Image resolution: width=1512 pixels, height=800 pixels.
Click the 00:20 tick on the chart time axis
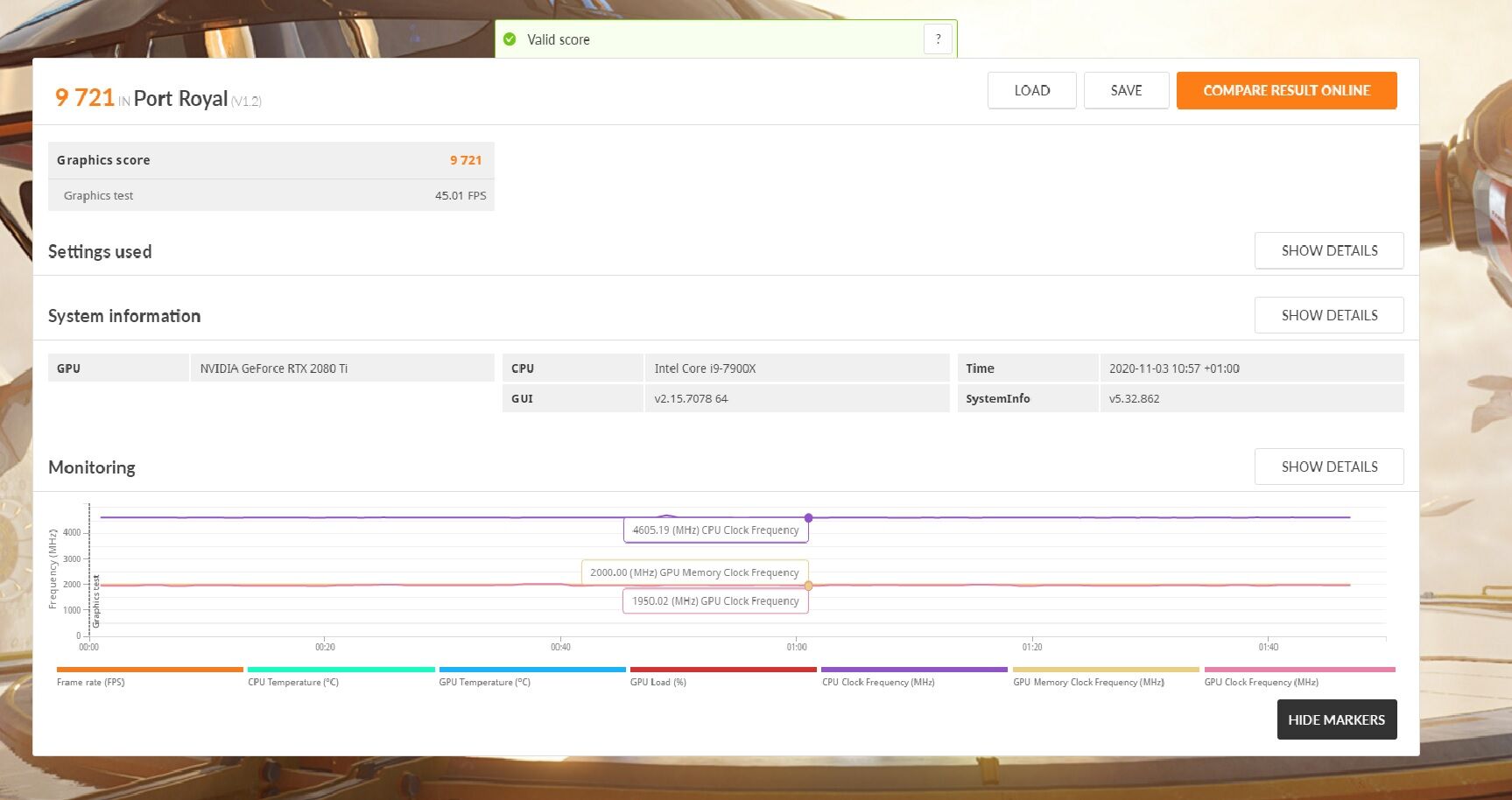(x=325, y=648)
